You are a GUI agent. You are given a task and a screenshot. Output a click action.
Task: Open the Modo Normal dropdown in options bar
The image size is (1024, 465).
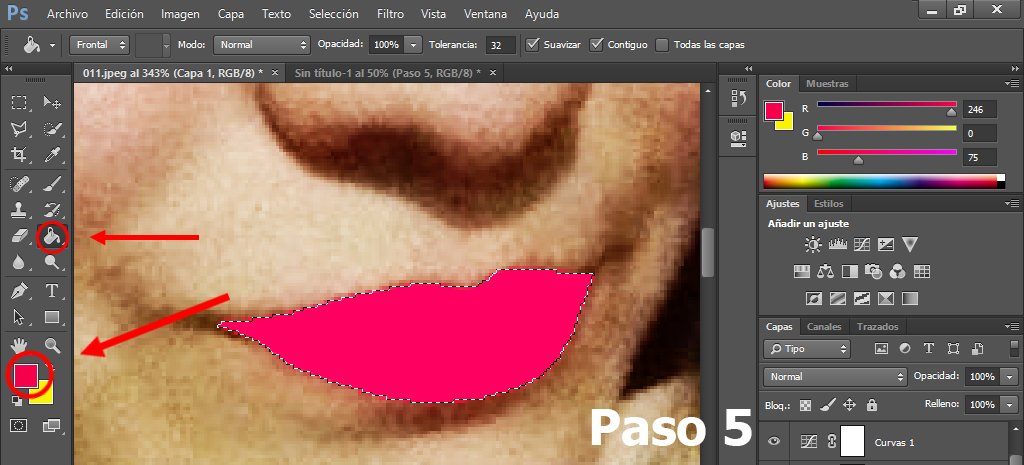[x=261, y=44]
